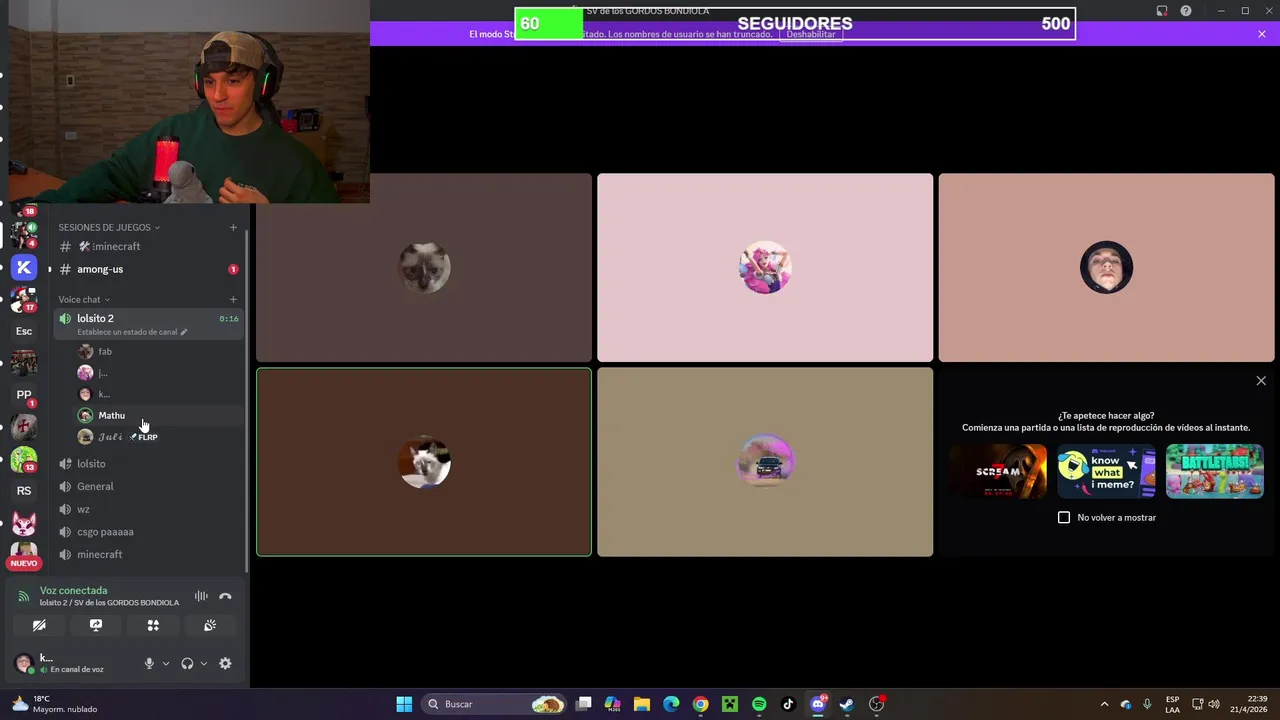
Task: Show hidden system tray icons
Action: tap(1104, 704)
